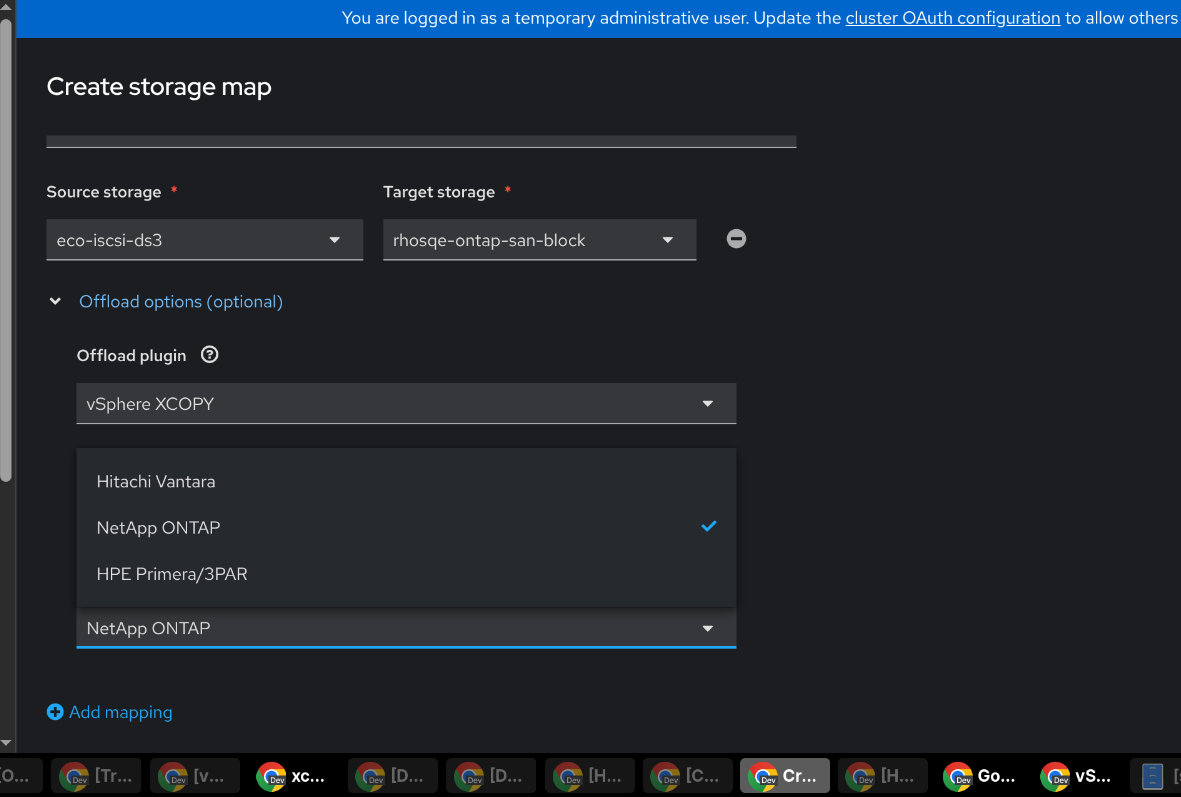Click the scrollbar up arrow

[x=6, y=7]
